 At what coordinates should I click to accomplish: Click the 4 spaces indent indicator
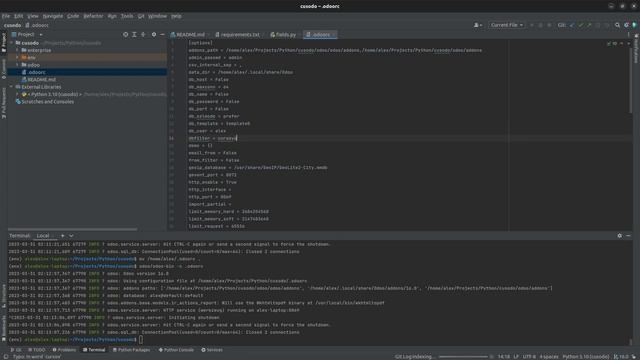coord(549,357)
